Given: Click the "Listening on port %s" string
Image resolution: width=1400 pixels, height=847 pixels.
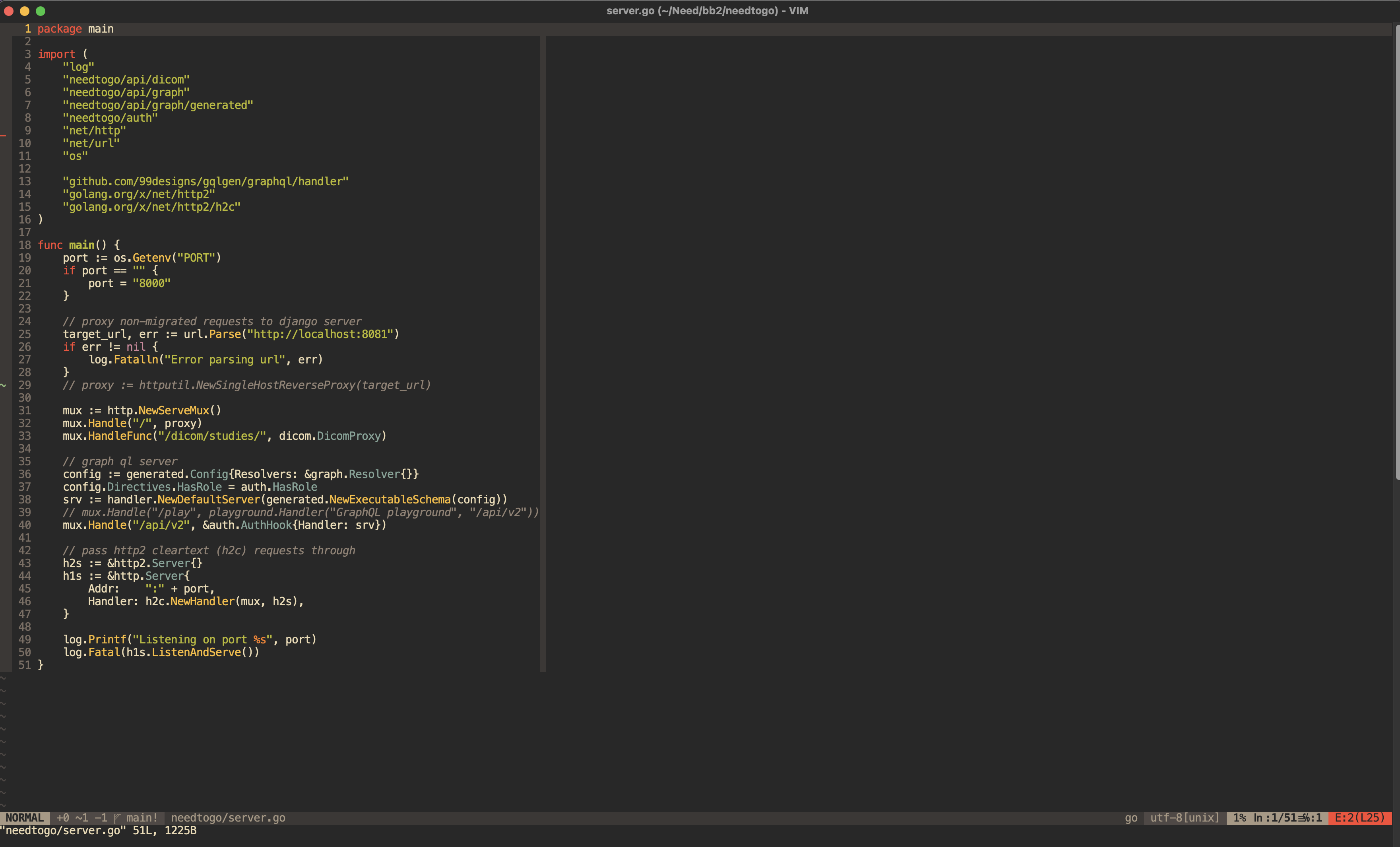Looking at the screenshot, I should 202,639.
